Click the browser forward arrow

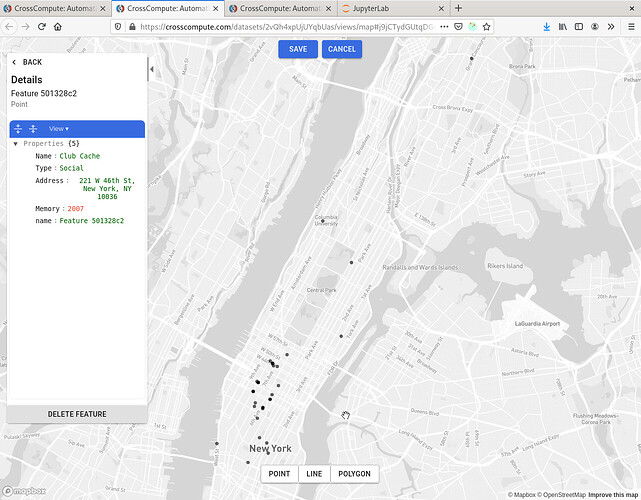[25, 27]
